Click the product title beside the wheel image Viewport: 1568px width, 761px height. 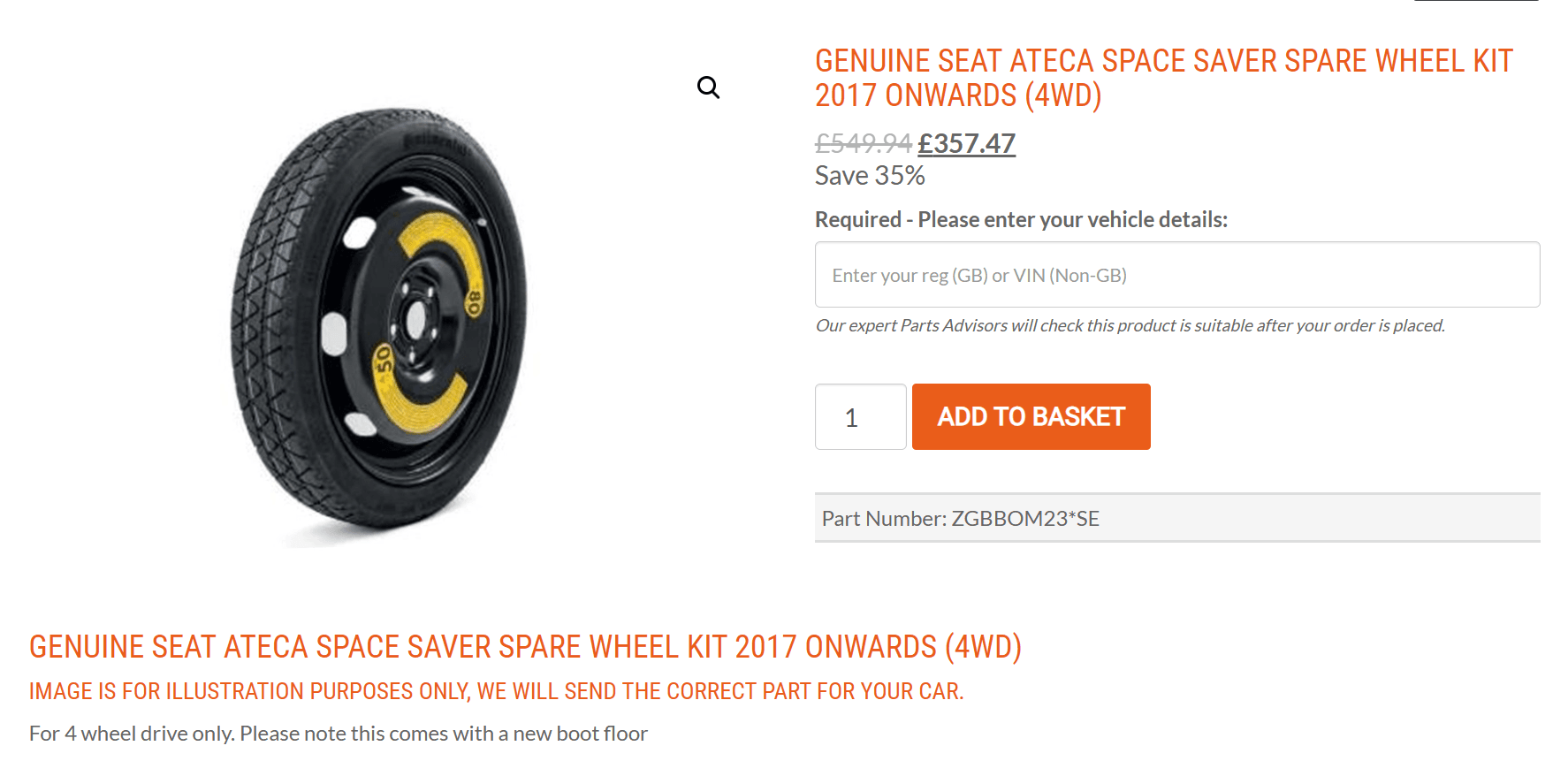click(x=1163, y=78)
